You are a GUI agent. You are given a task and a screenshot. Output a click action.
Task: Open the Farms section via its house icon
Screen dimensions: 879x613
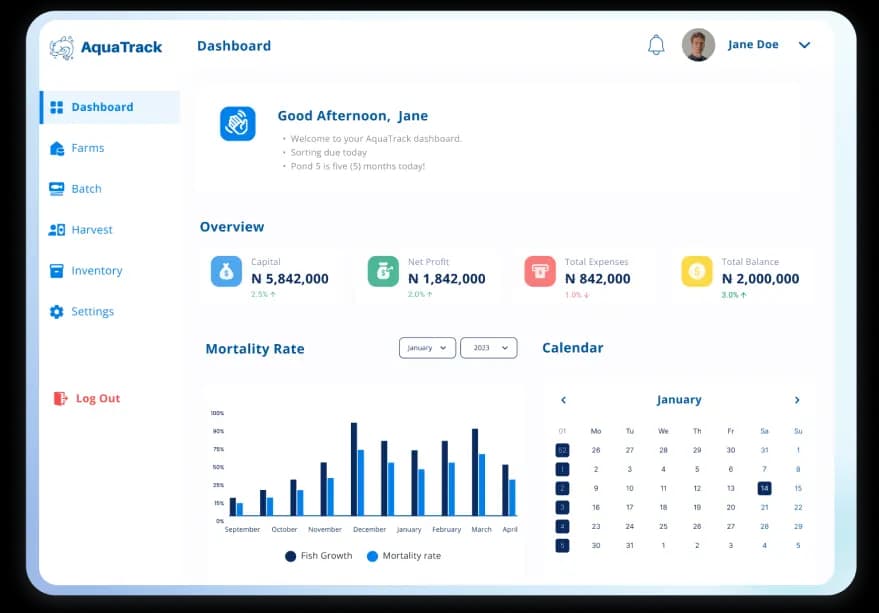tap(55, 148)
